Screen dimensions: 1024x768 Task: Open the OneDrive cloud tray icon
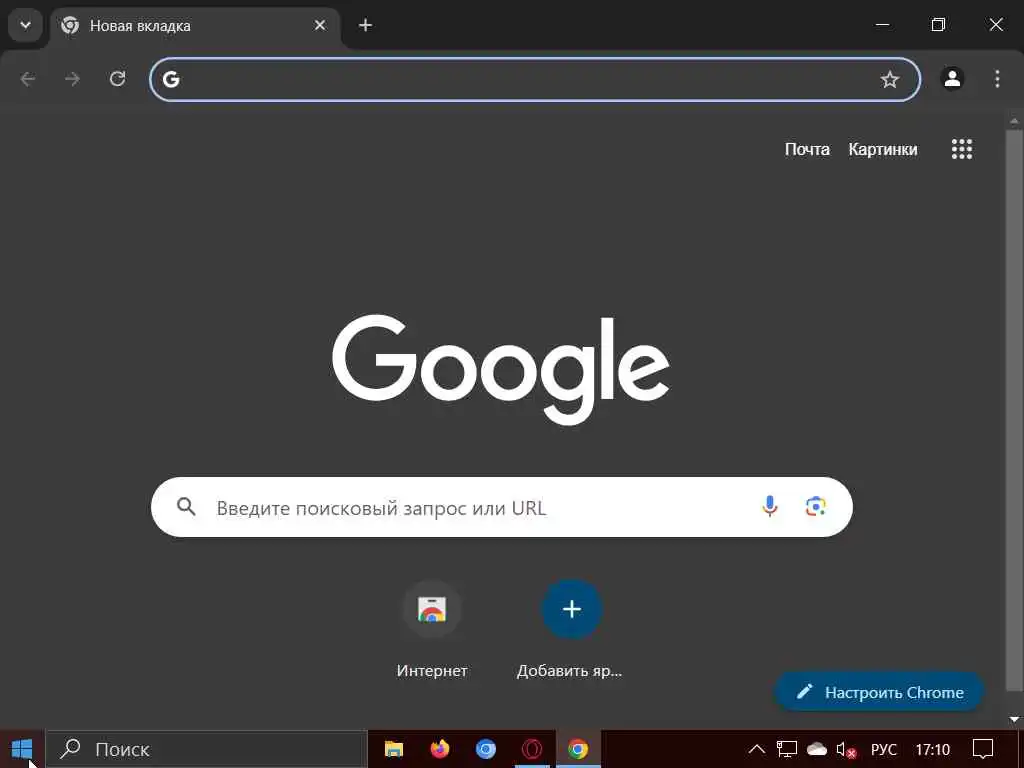tap(816, 749)
